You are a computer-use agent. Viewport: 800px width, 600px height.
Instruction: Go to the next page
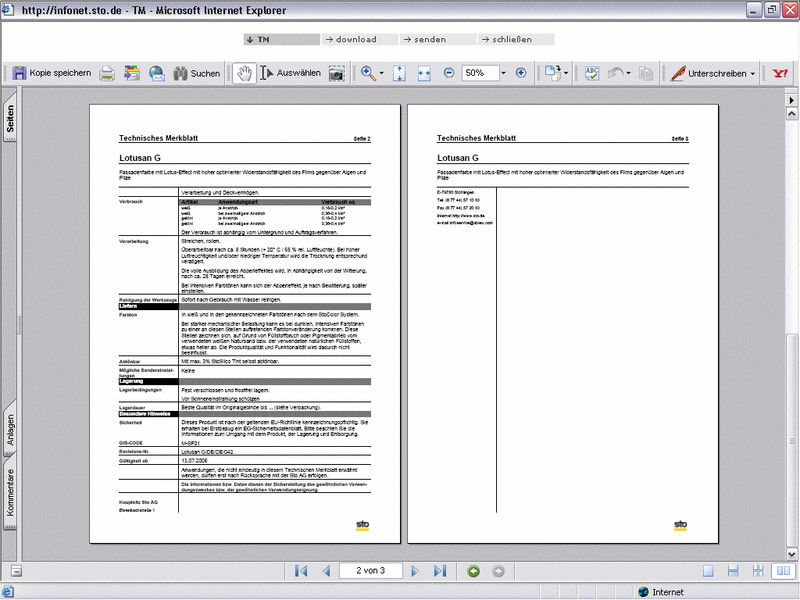(415, 571)
